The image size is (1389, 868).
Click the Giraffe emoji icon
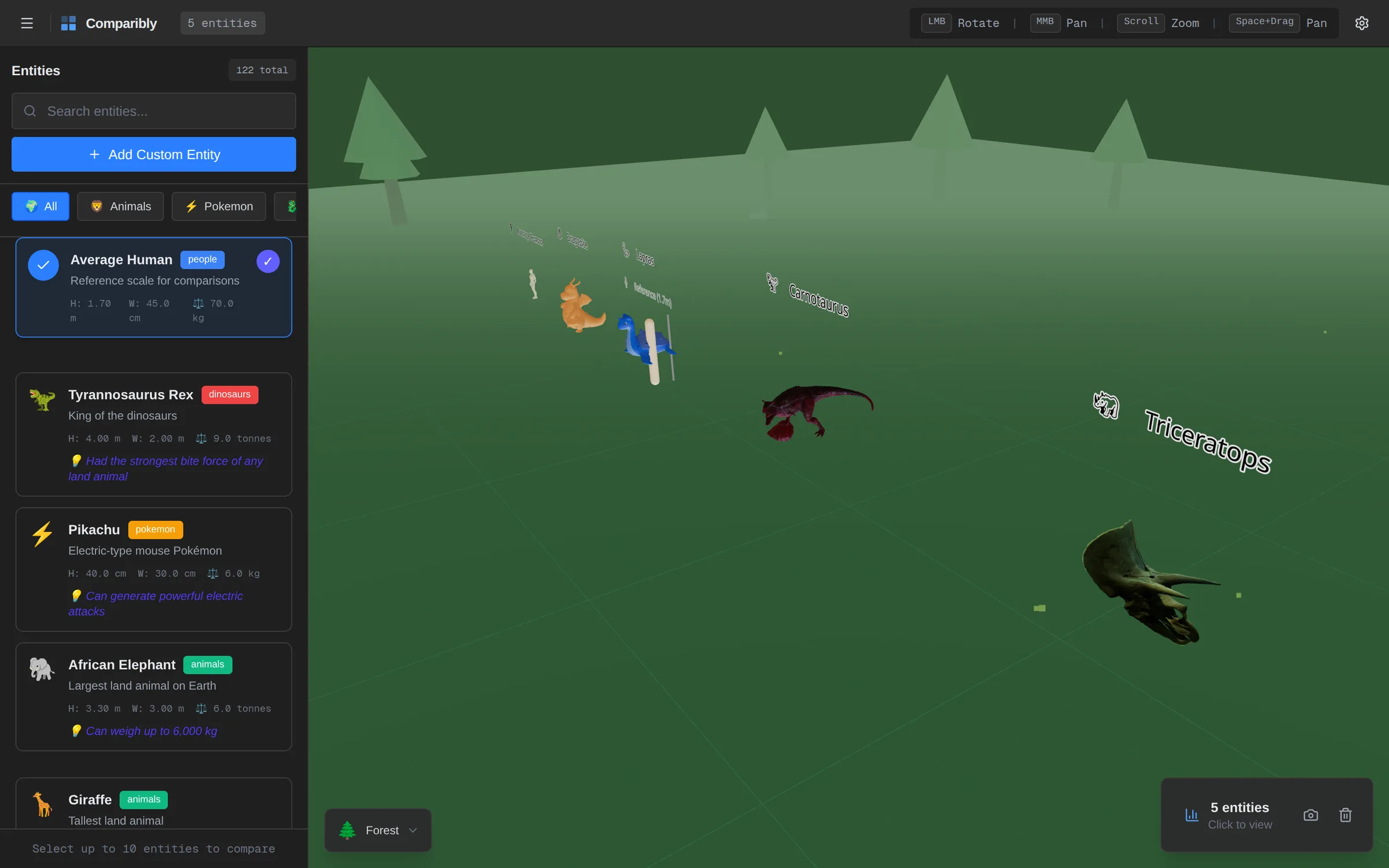[x=42, y=804]
